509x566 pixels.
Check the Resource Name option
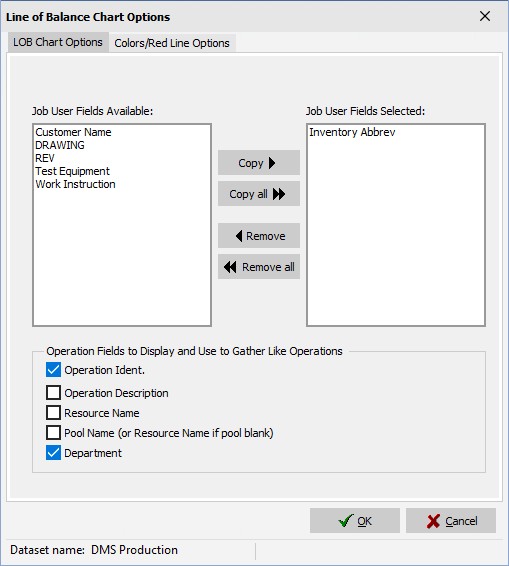[x=53, y=413]
